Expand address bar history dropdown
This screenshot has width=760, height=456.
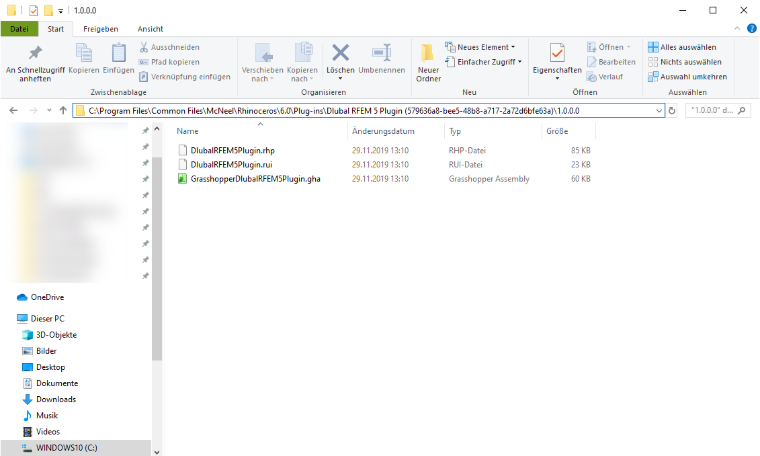click(659, 110)
